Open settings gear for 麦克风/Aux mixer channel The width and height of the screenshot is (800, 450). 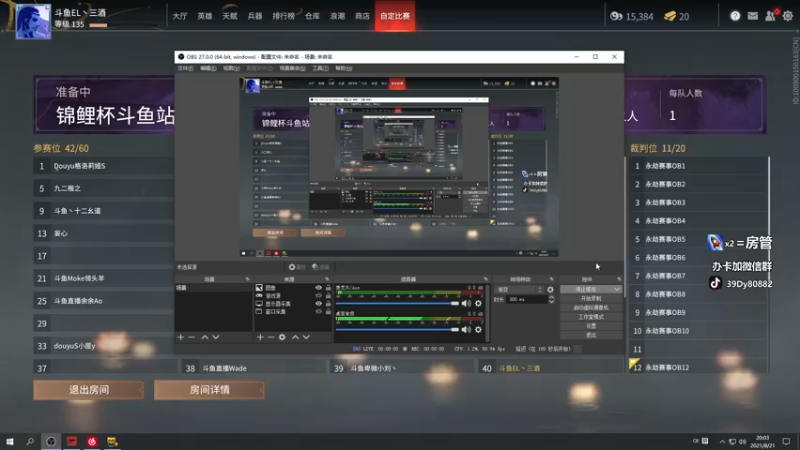(478, 304)
